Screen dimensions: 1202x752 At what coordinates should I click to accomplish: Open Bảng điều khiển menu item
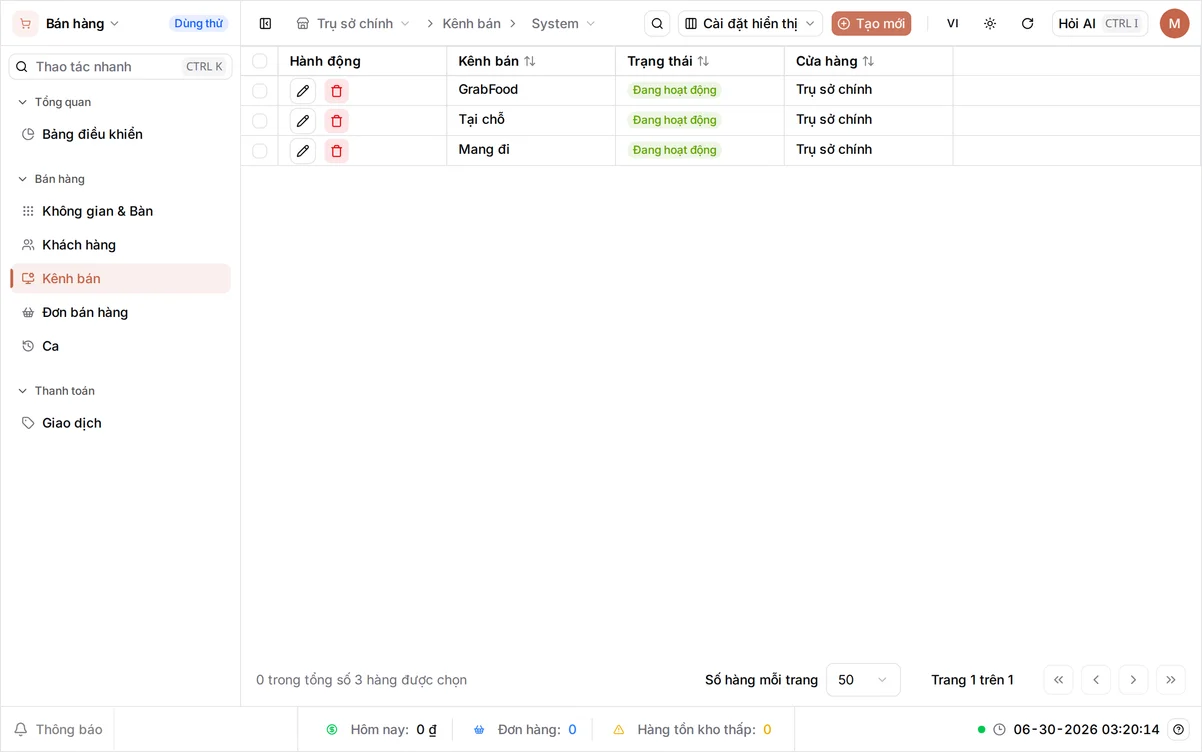pos(120,134)
